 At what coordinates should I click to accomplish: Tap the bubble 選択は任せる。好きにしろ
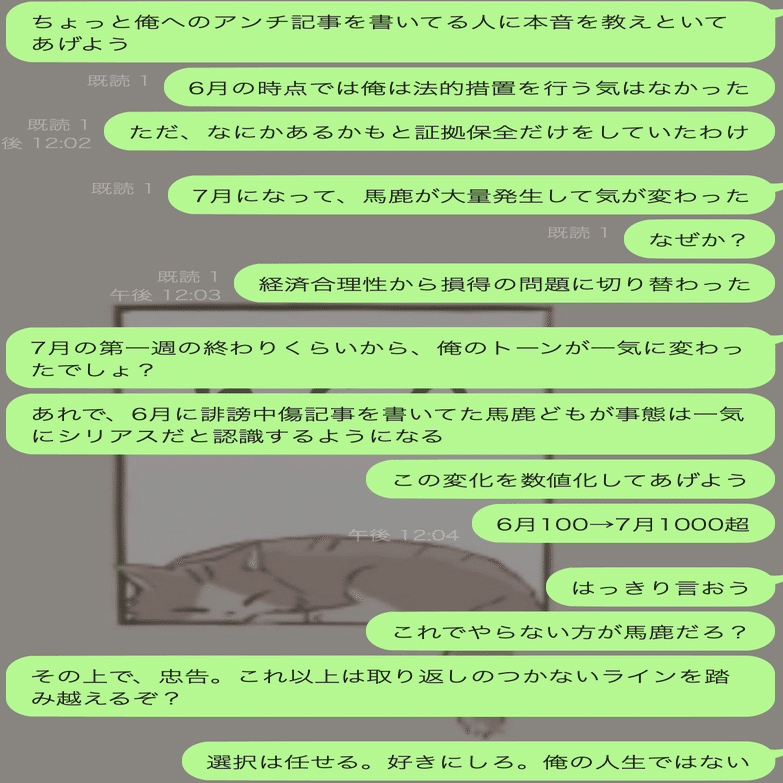(x=478, y=762)
